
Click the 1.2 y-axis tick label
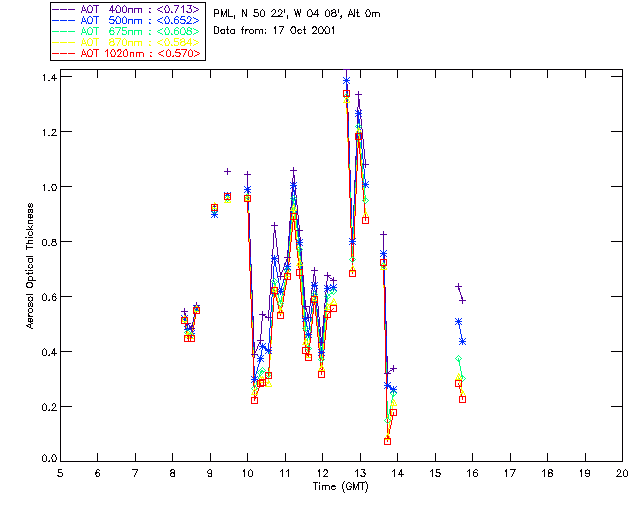pyautogui.click(x=49, y=132)
